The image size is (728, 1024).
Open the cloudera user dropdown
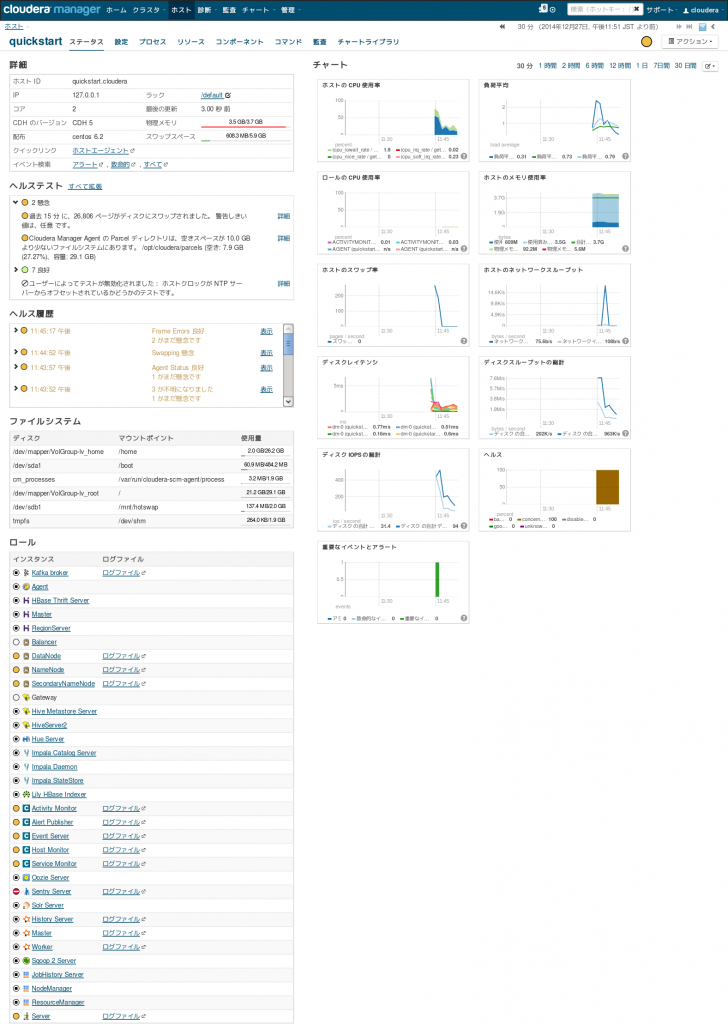click(x=701, y=10)
